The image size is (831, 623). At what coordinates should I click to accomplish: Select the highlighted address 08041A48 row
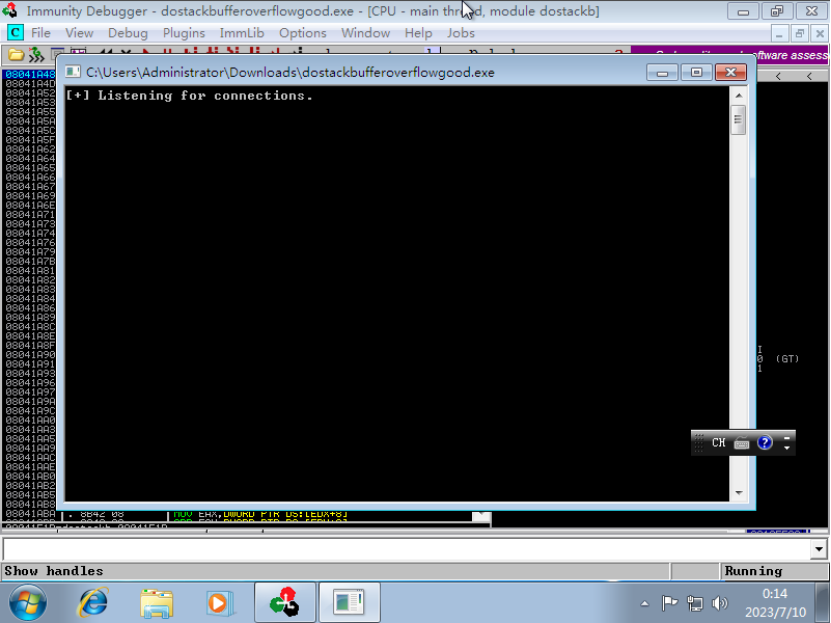tap(30, 74)
